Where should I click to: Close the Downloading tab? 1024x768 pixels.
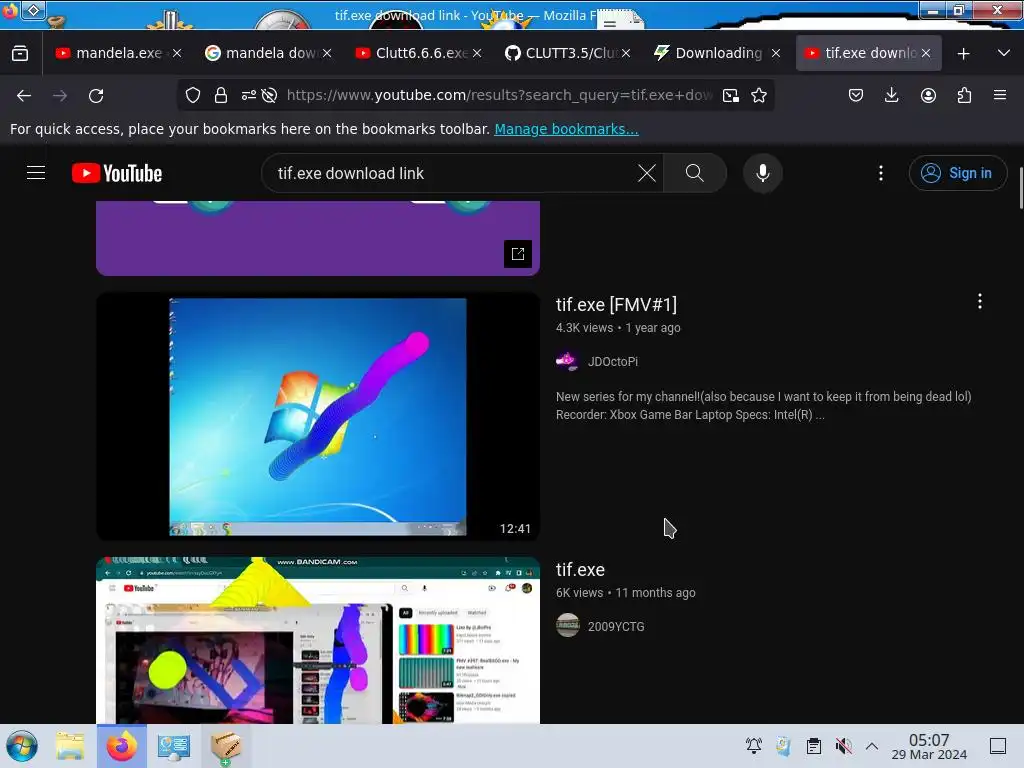tap(776, 54)
